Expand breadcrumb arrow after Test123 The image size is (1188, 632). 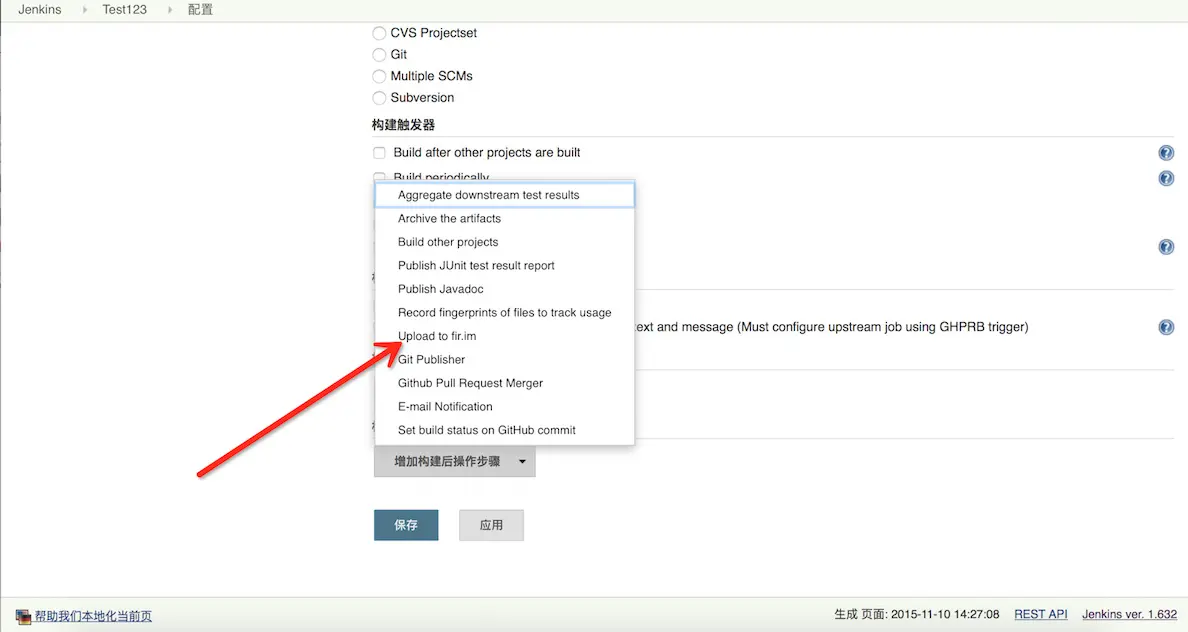170,10
